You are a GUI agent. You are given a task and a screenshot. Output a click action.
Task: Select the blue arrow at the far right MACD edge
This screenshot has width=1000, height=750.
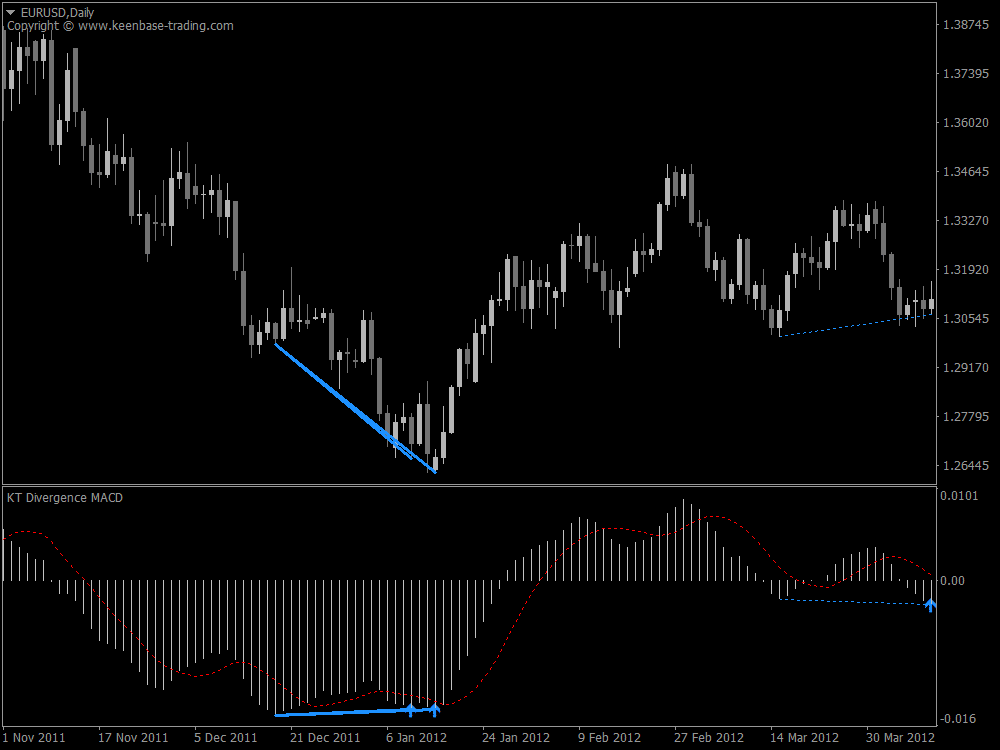930,604
